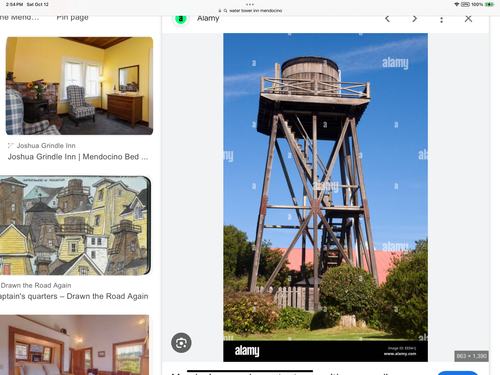Click the Joshua Grindle Inn source label

tap(46, 146)
